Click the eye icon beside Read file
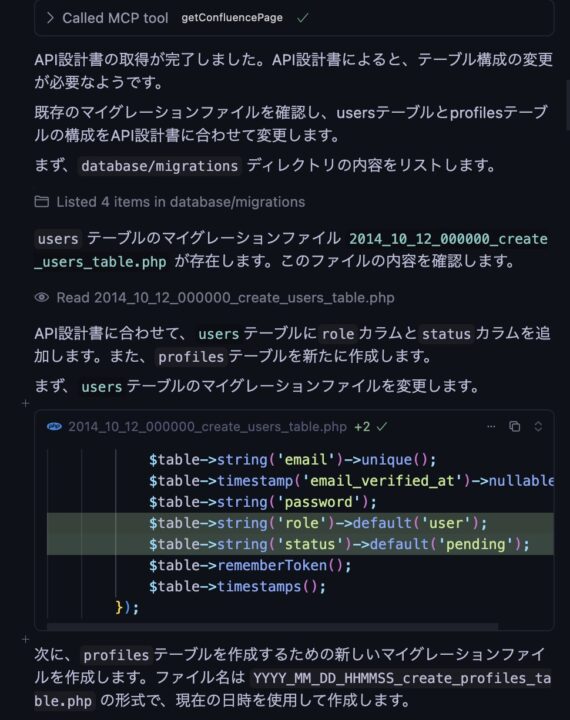Image resolution: width=570 pixels, height=720 pixels. pyautogui.click(x=42, y=298)
